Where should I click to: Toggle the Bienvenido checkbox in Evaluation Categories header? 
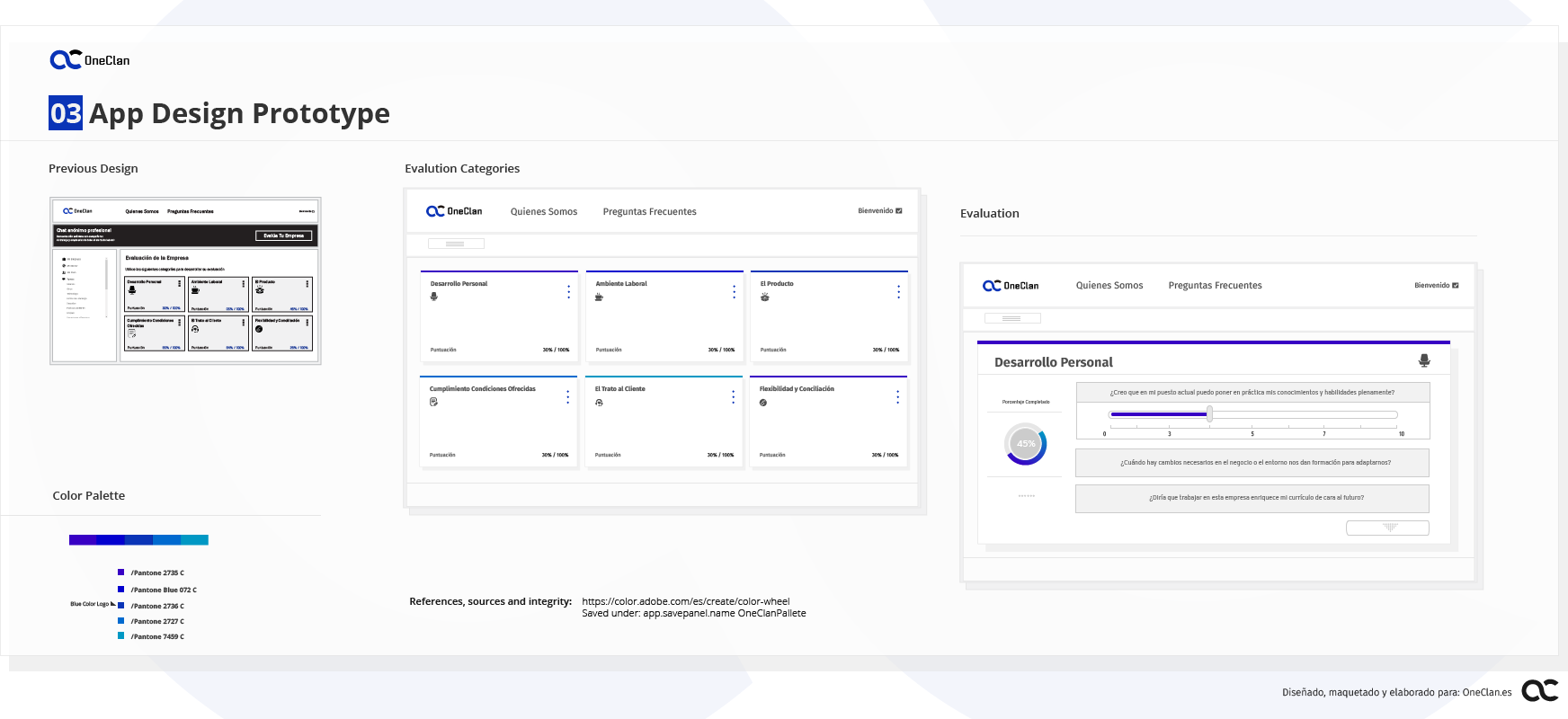click(x=899, y=211)
